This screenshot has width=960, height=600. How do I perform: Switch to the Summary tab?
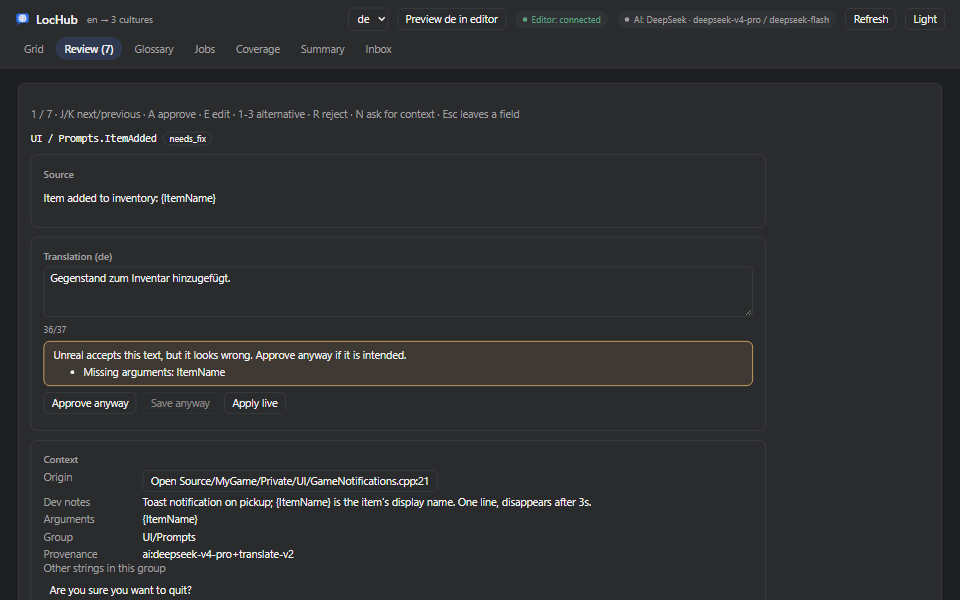tap(322, 49)
